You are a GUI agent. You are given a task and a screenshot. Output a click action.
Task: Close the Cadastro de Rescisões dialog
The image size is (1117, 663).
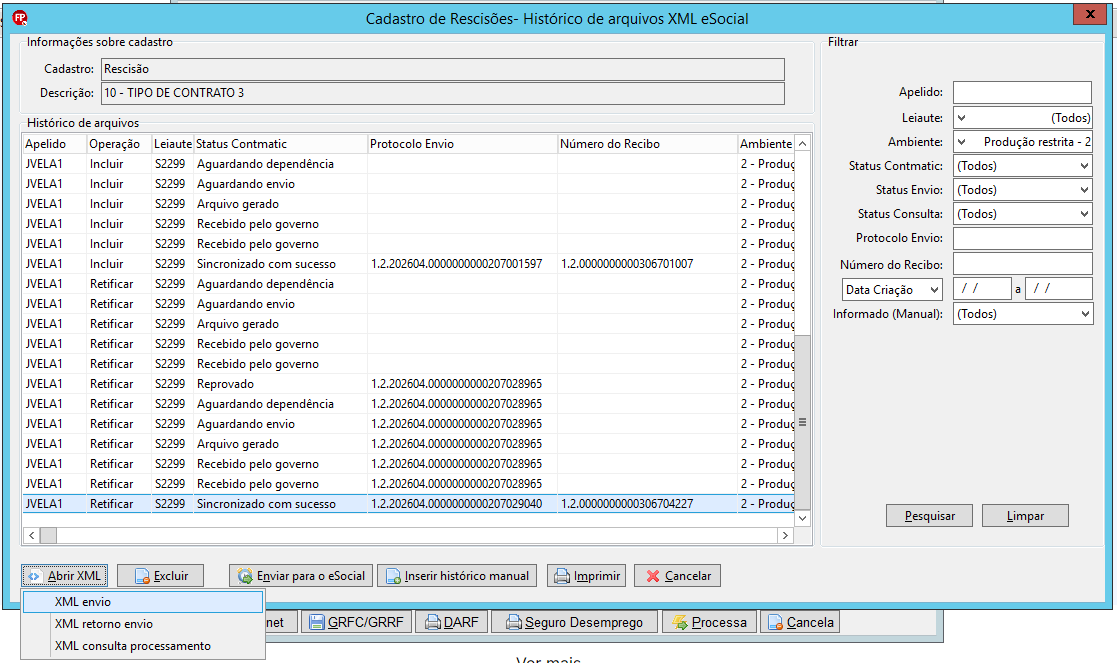pos(1091,14)
